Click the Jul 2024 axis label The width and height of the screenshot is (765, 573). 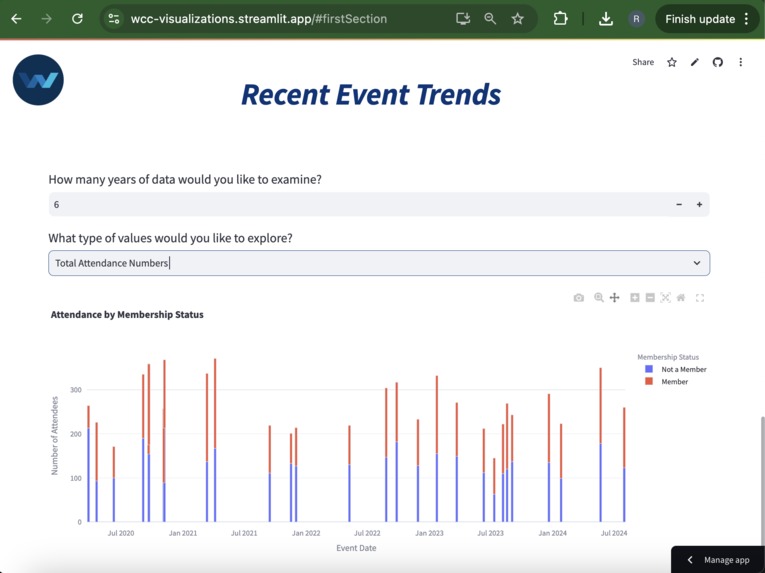pos(614,533)
